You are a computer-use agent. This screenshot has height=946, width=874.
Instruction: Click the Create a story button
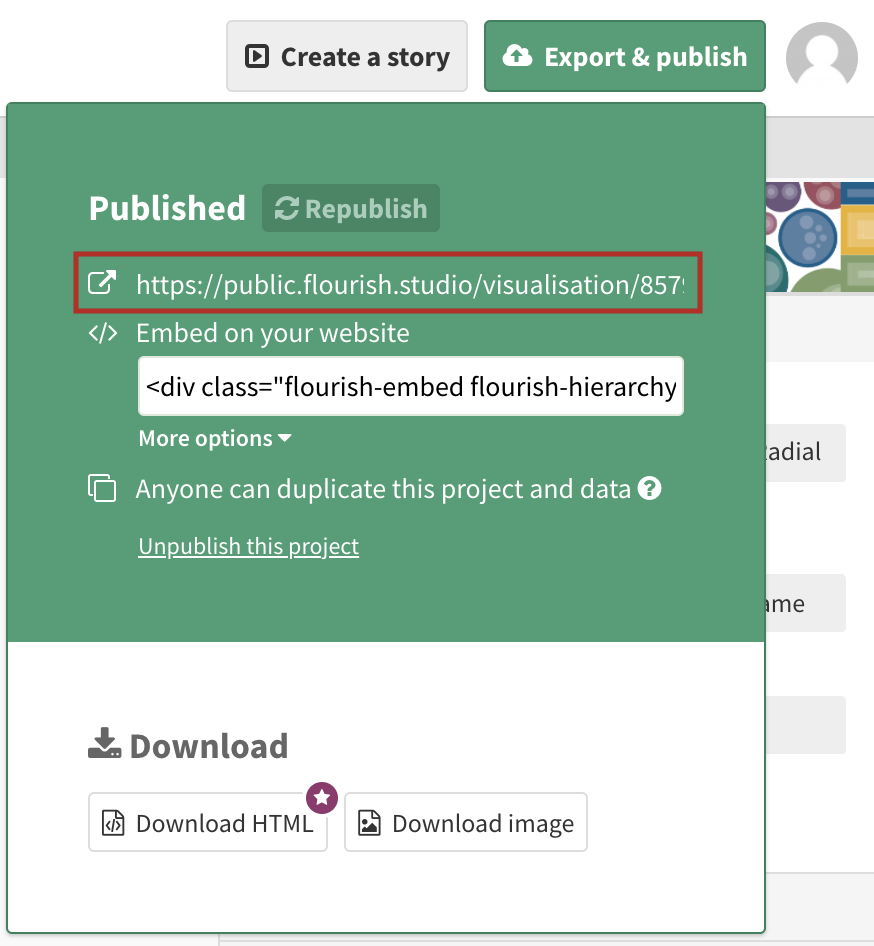pyautogui.click(x=347, y=56)
